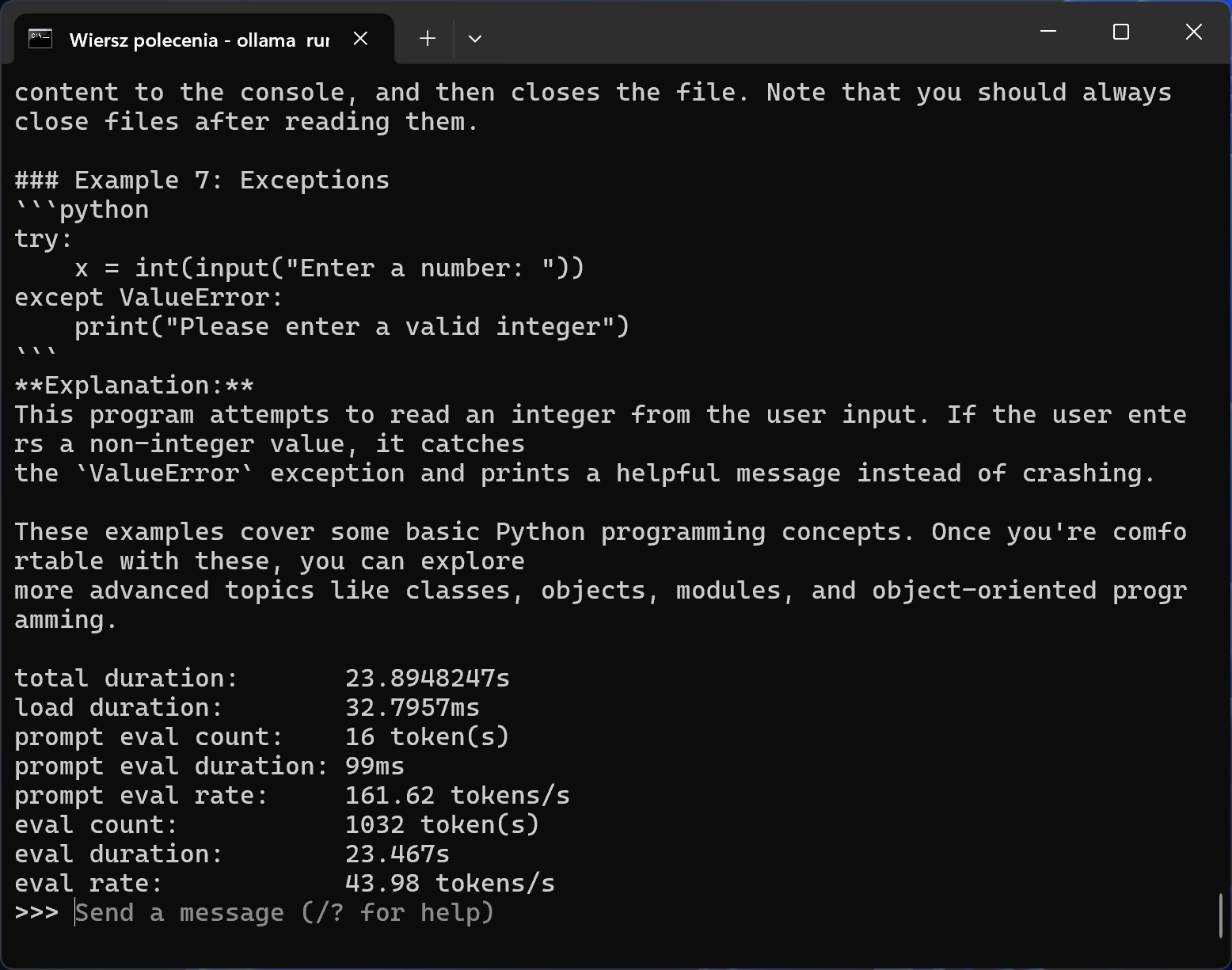
Task: Click the >>> prompt symbol
Action: (x=36, y=913)
